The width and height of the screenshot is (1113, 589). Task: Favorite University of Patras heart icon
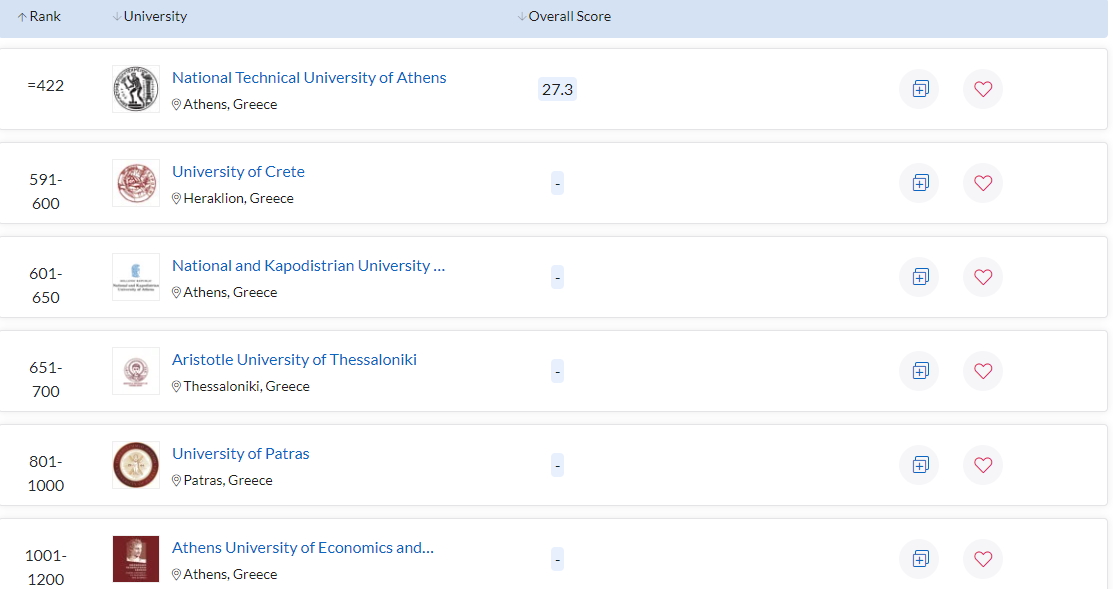[x=982, y=465]
